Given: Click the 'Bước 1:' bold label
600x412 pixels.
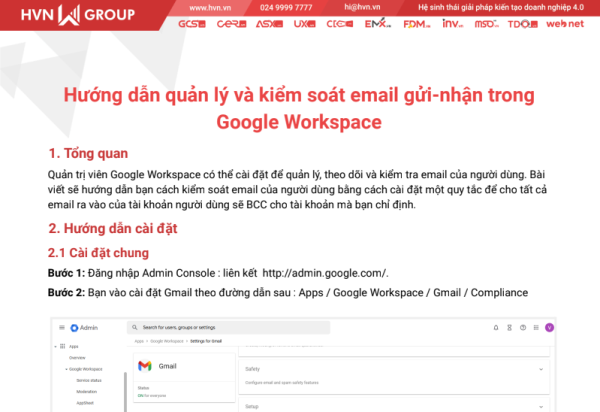Looking at the screenshot, I should coord(66,273).
